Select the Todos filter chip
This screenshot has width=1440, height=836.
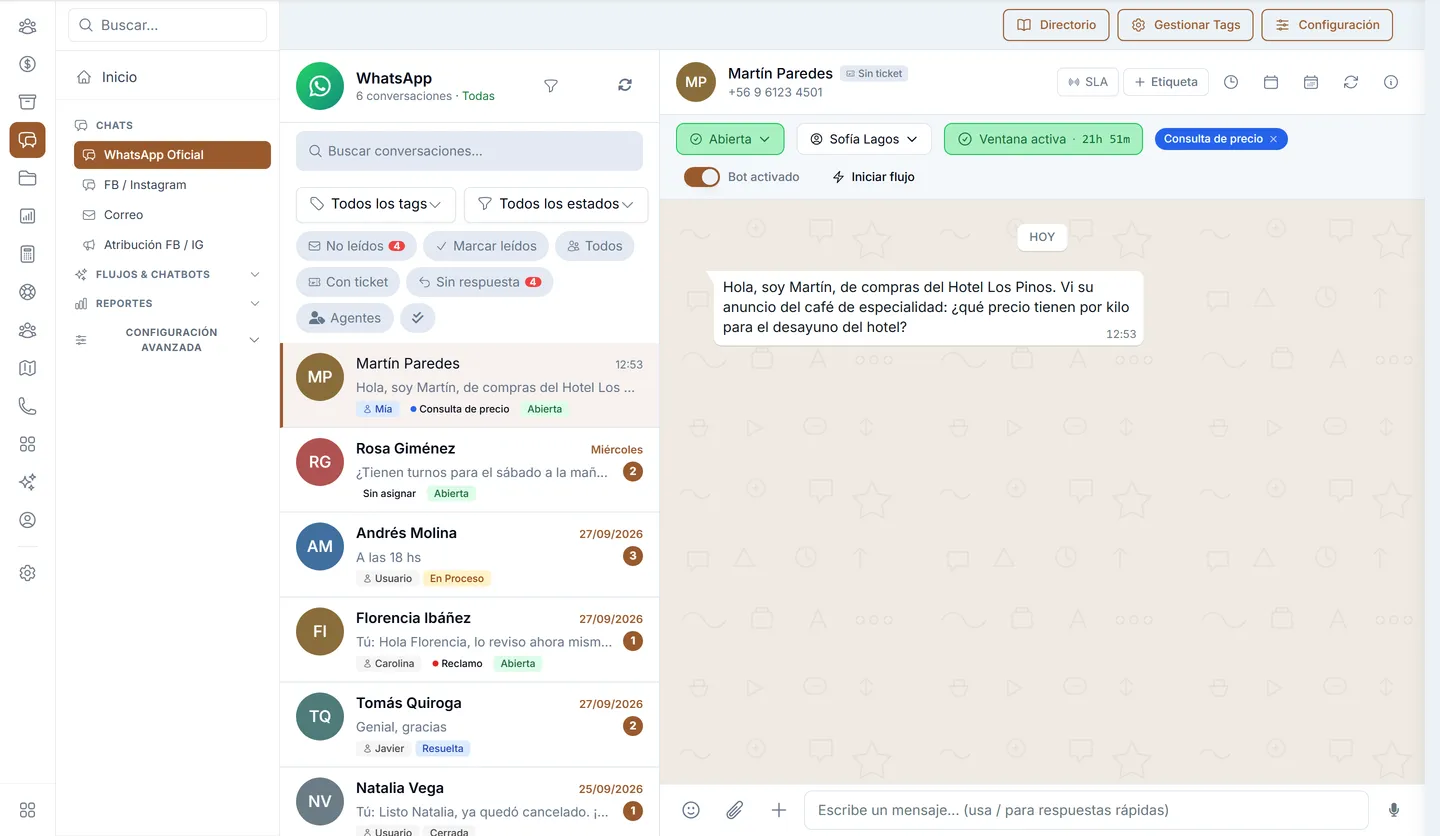pos(594,246)
